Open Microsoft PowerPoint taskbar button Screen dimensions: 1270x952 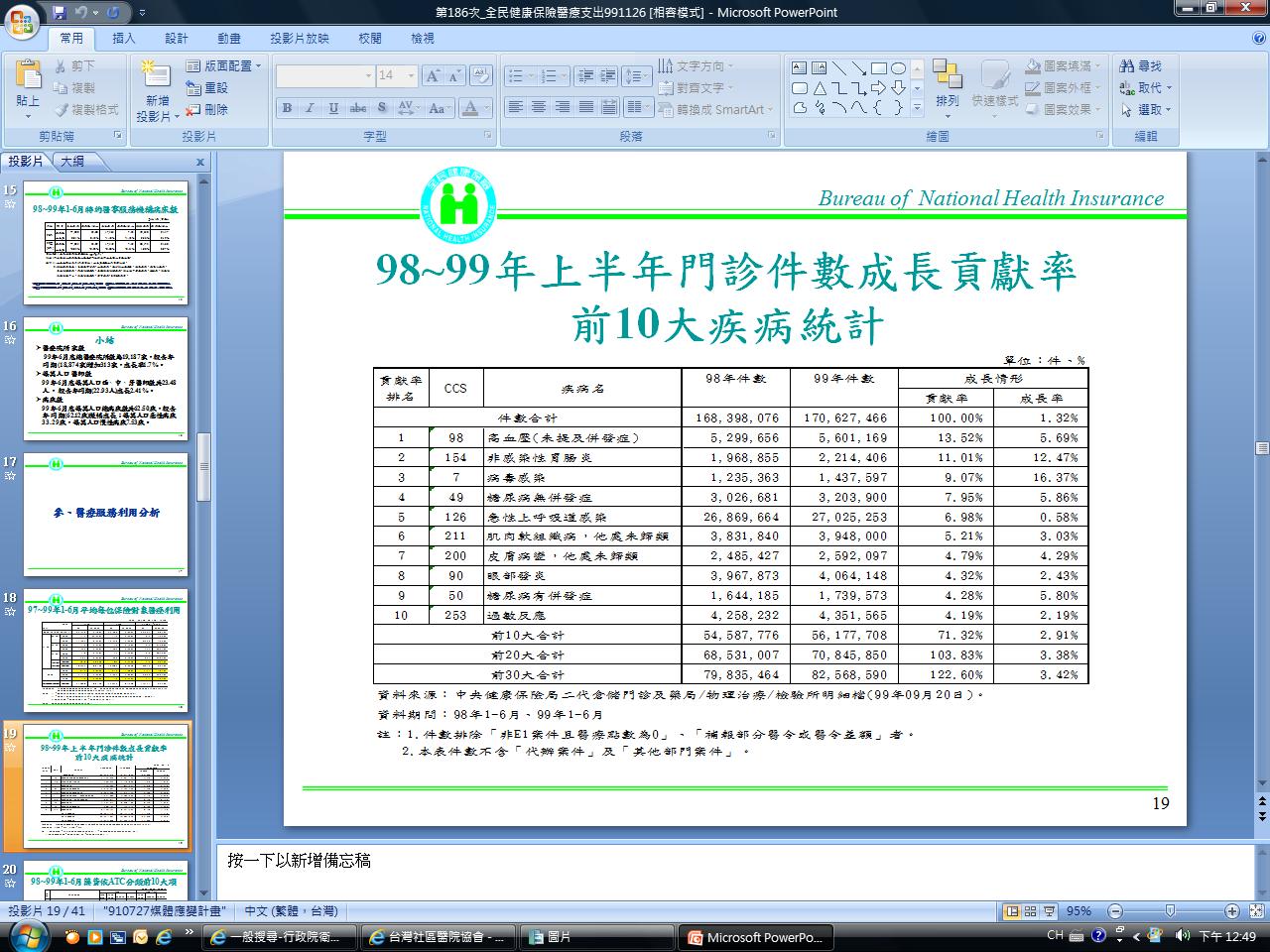pyautogui.click(x=754, y=937)
